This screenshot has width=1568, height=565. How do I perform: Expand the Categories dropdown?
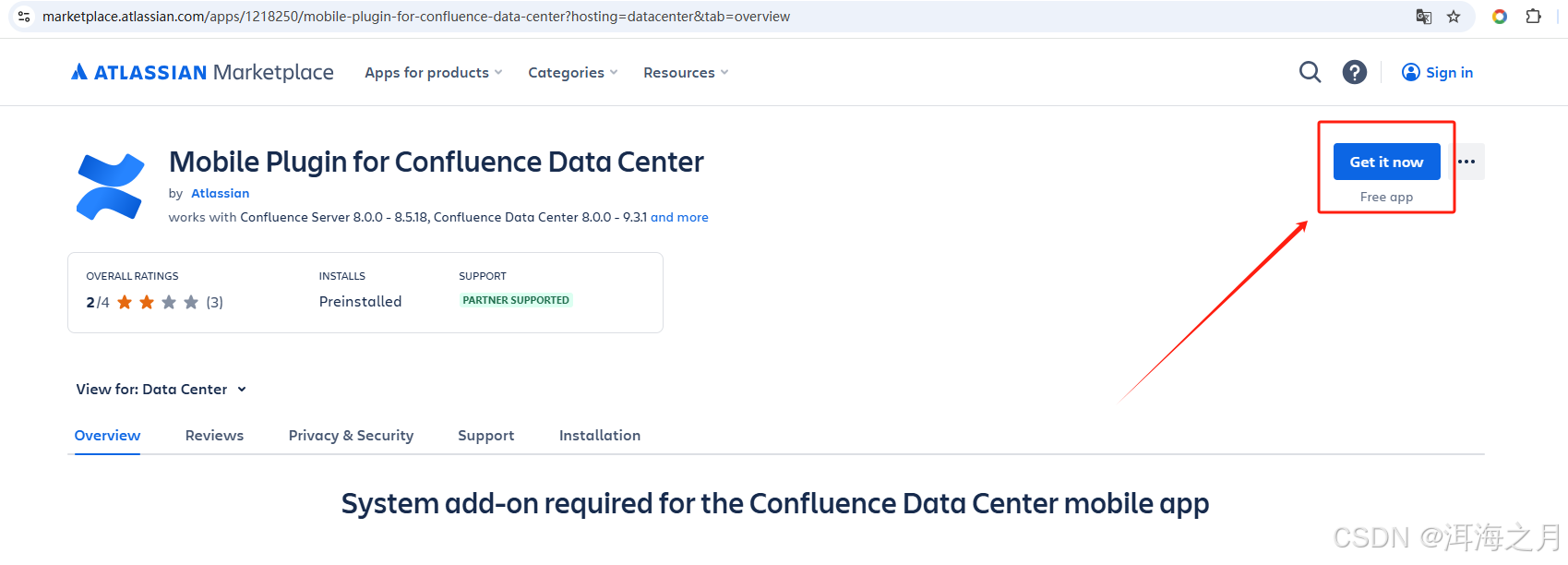(572, 73)
